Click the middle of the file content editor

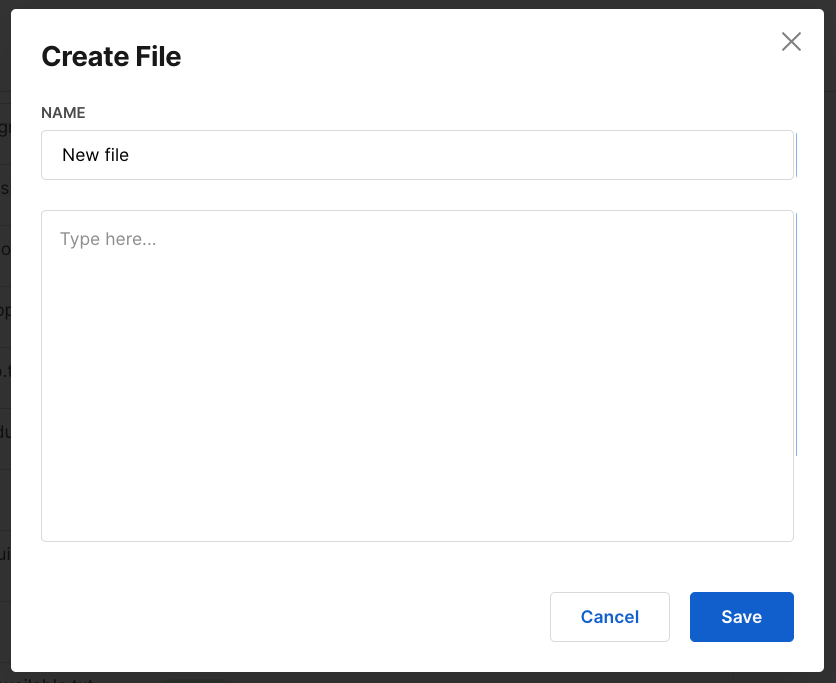[x=417, y=375]
